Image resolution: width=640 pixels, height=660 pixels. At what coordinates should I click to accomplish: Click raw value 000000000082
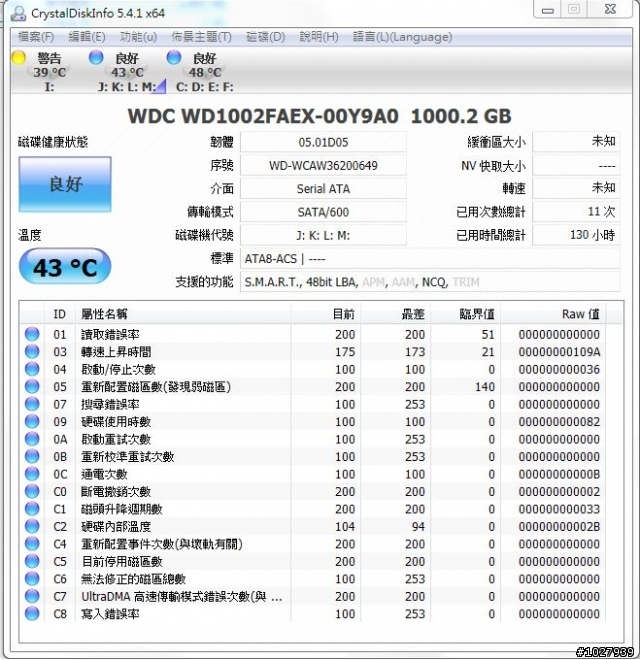tap(559, 422)
